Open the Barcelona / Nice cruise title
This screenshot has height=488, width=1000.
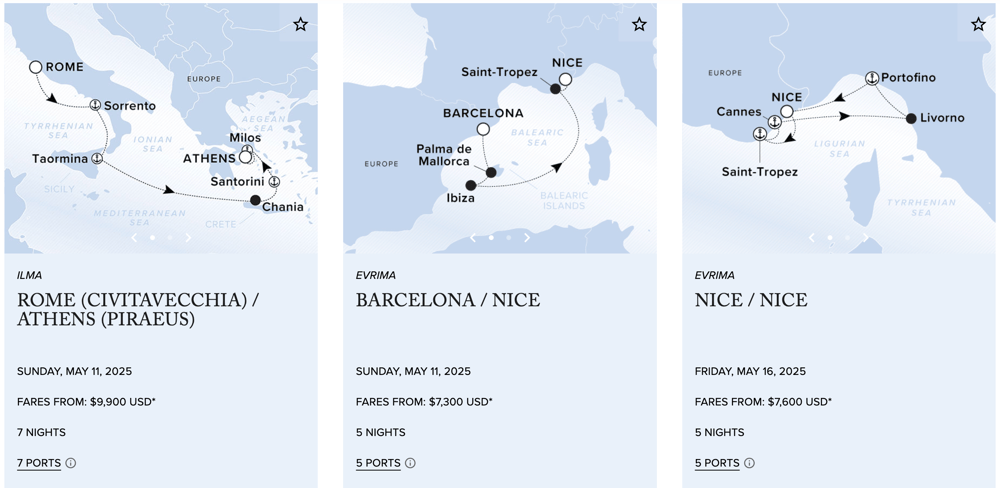point(448,300)
